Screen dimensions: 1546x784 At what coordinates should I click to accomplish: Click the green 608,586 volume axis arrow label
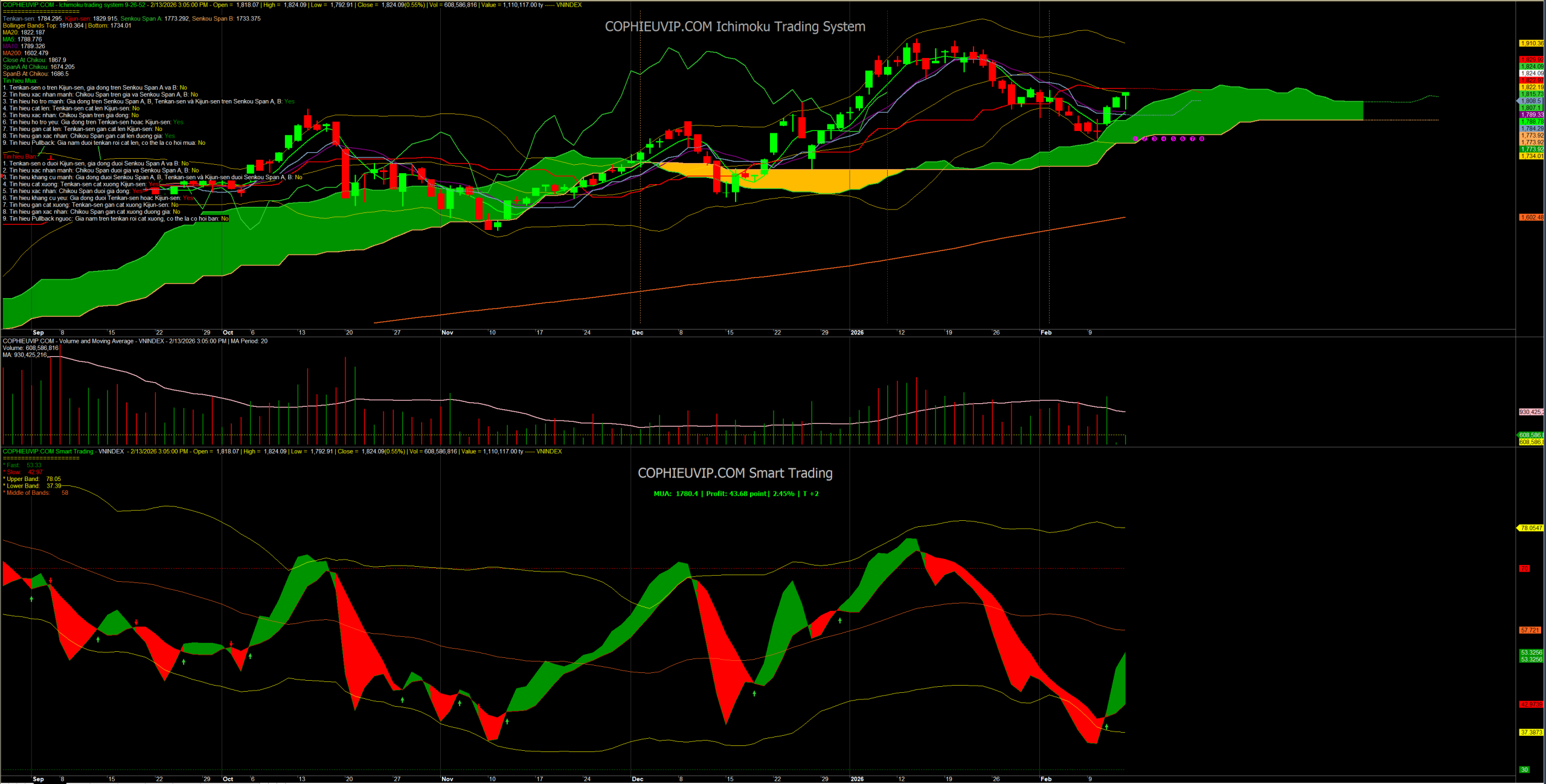(x=1530, y=435)
